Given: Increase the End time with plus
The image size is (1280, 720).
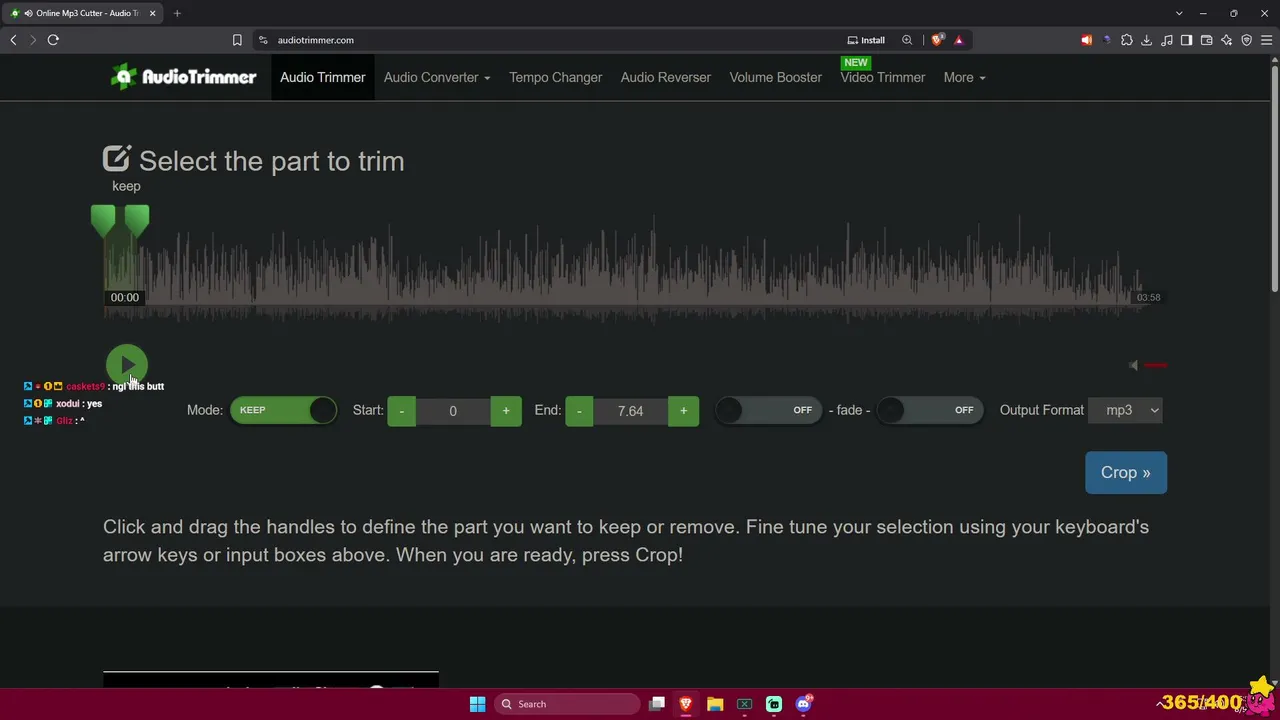Looking at the screenshot, I should pos(684,411).
